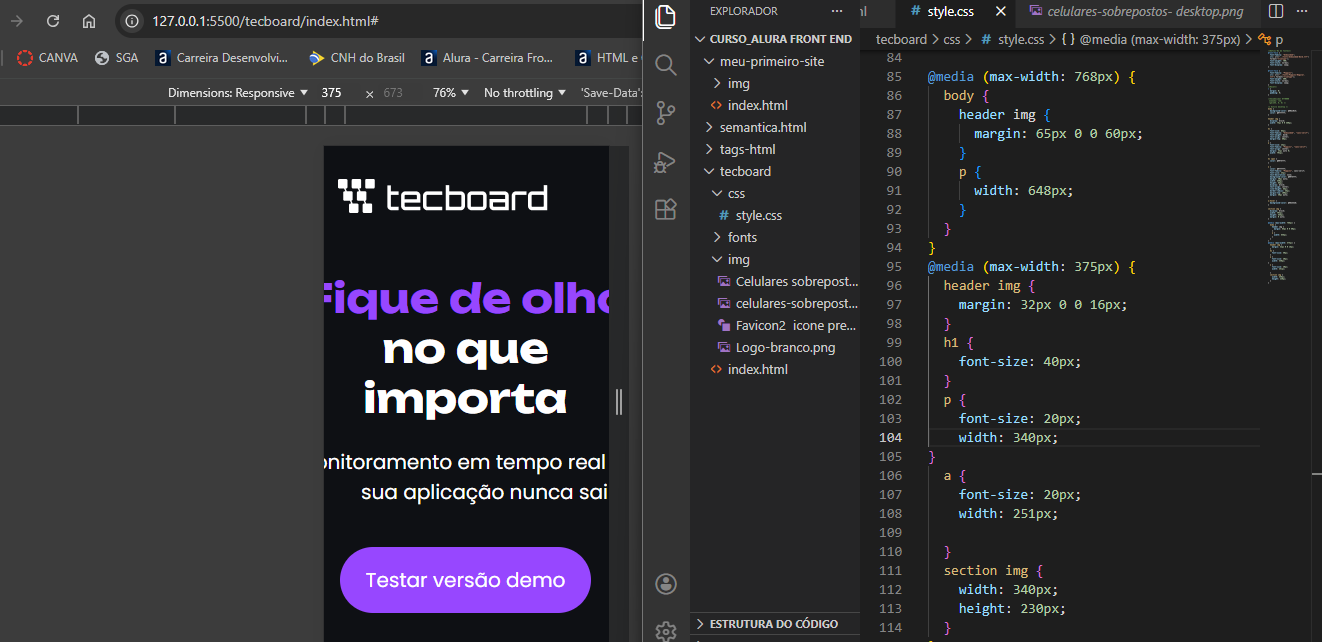Image resolution: width=1322 pixels, height=642 pixels.
Task: Open the CANVA bookmark
Action: 47,58
